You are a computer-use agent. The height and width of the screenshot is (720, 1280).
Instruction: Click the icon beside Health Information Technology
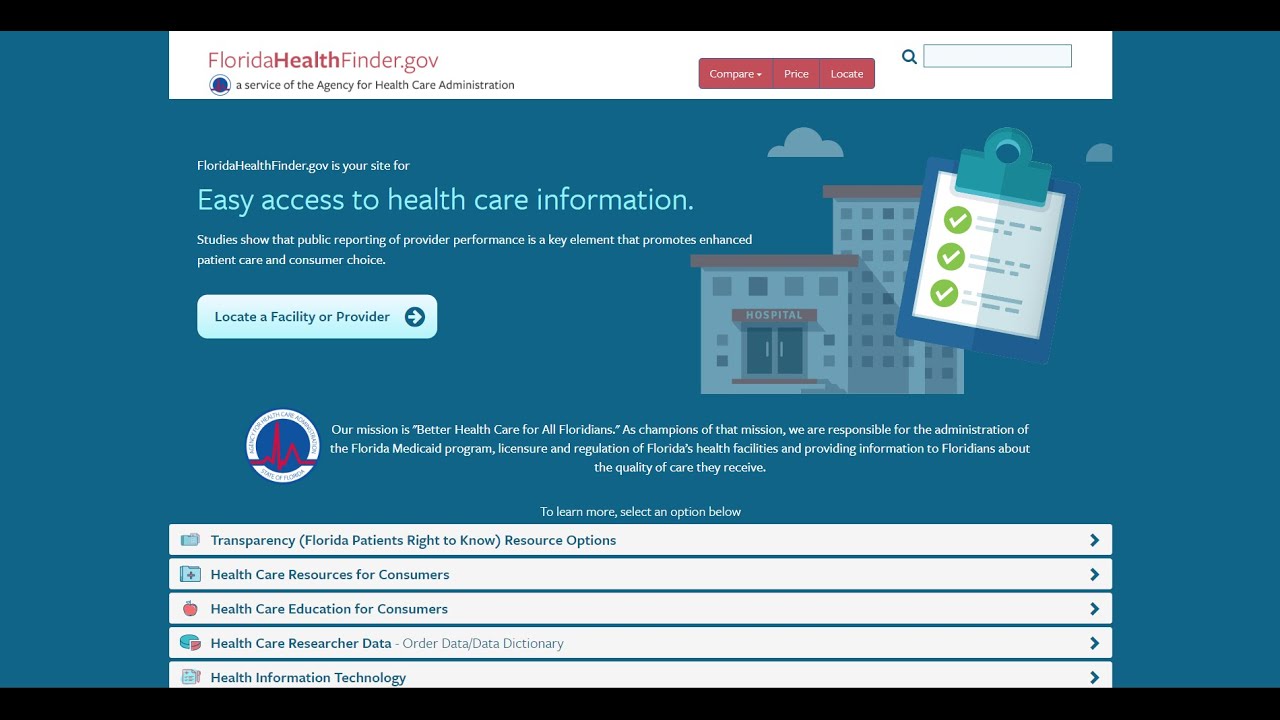(190, 677)
